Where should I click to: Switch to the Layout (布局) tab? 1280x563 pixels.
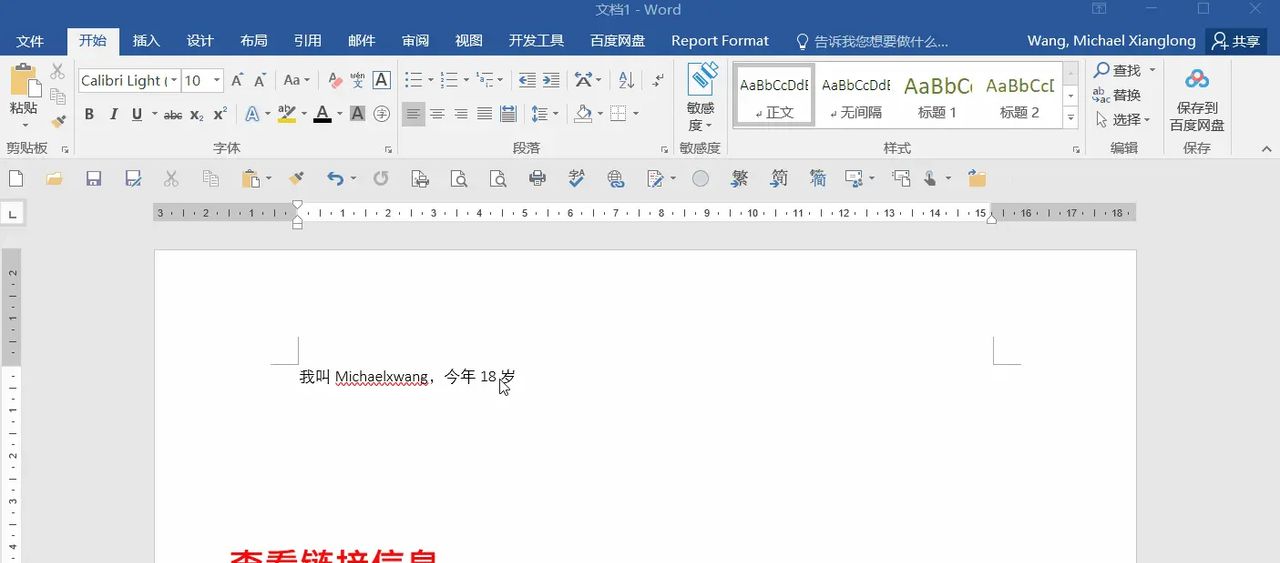254,41
